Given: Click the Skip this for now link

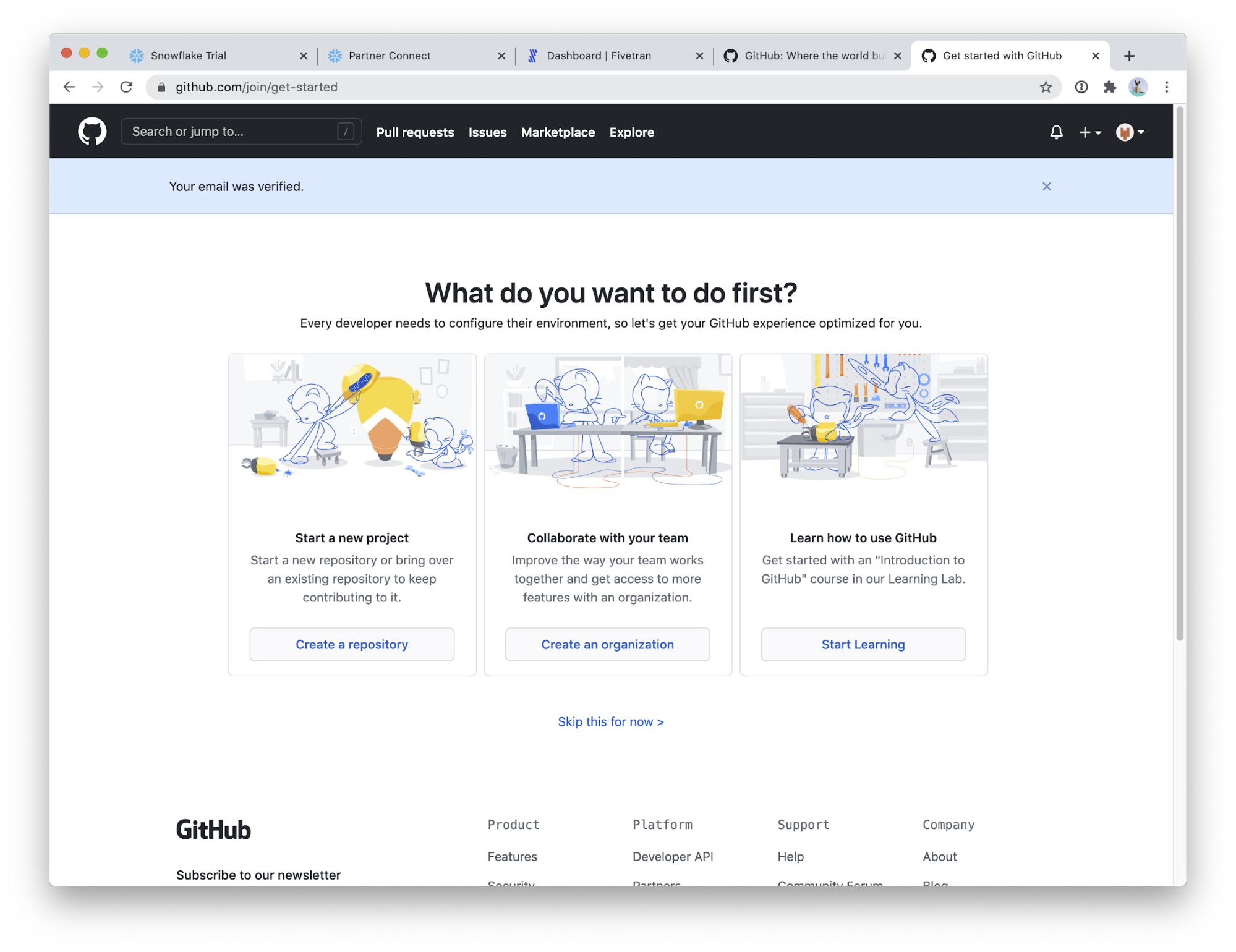Looking at the screenshot, I should [x=610, y=721].
